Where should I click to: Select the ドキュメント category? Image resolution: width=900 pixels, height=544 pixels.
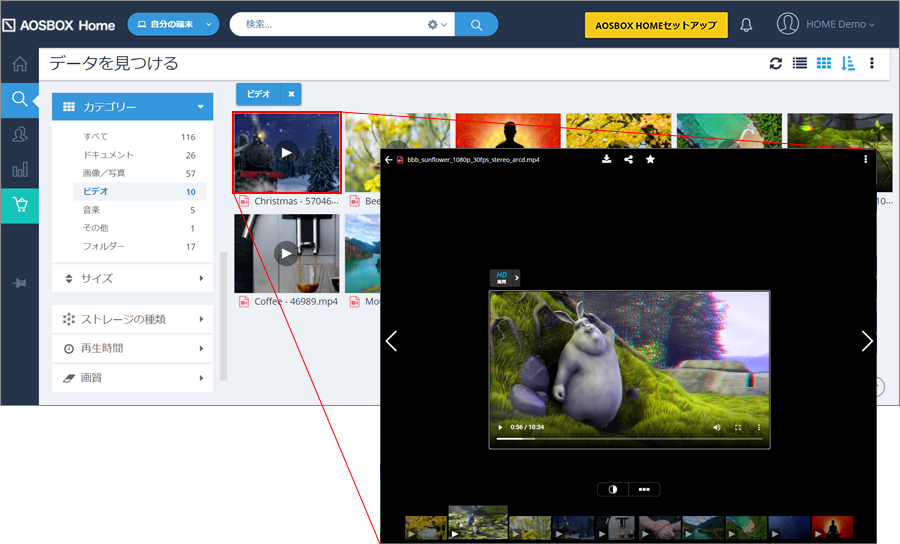pyautogui.click(x=139, y=155)
